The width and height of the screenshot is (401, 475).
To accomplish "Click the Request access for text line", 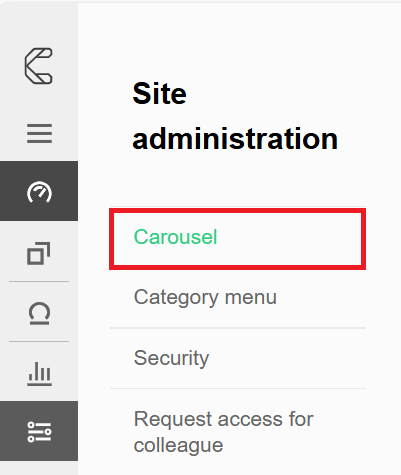I will 223,419.
